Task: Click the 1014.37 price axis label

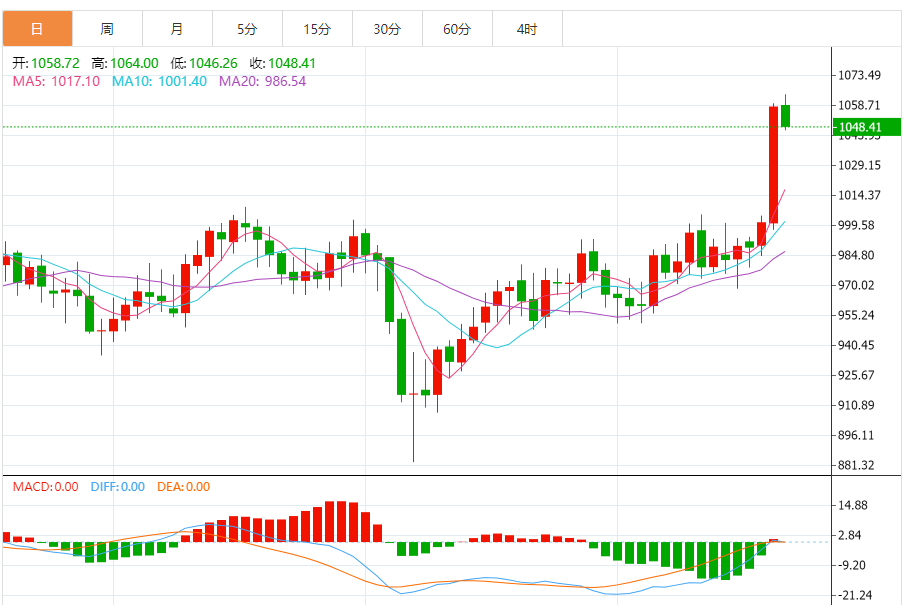Action: tap(859, 195)
